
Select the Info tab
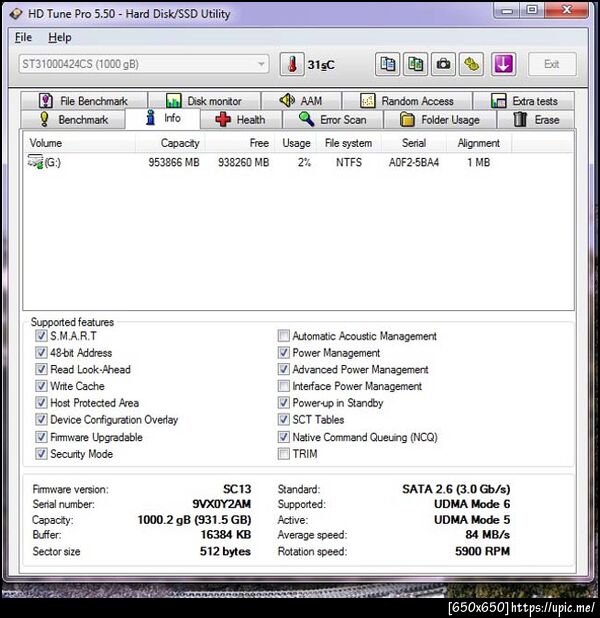point(163,118)
